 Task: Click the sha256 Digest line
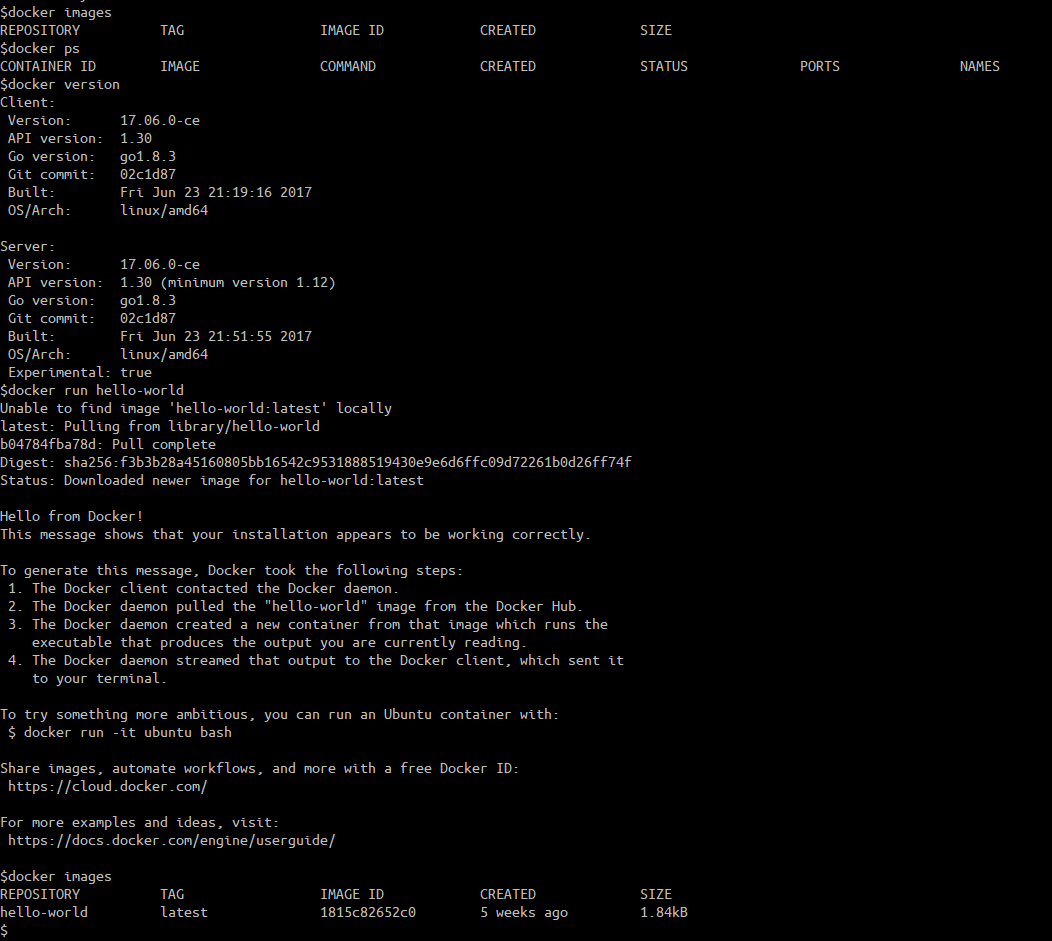(315, 462)
